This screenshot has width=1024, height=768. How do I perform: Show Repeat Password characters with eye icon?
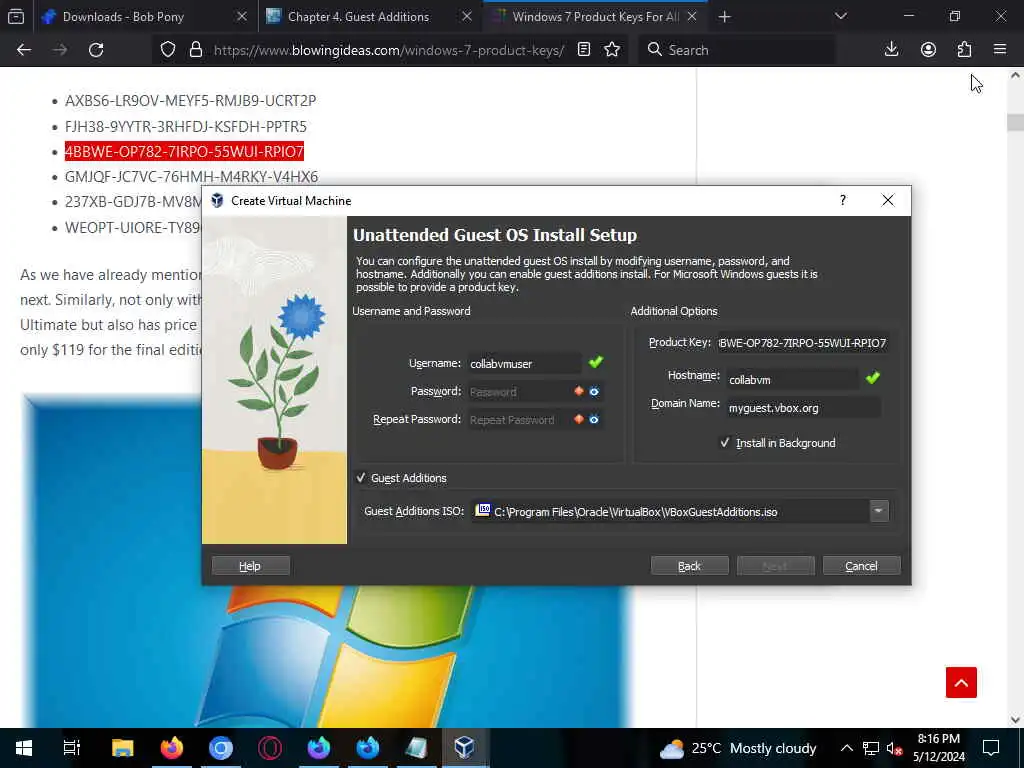[x=594, y=419]
